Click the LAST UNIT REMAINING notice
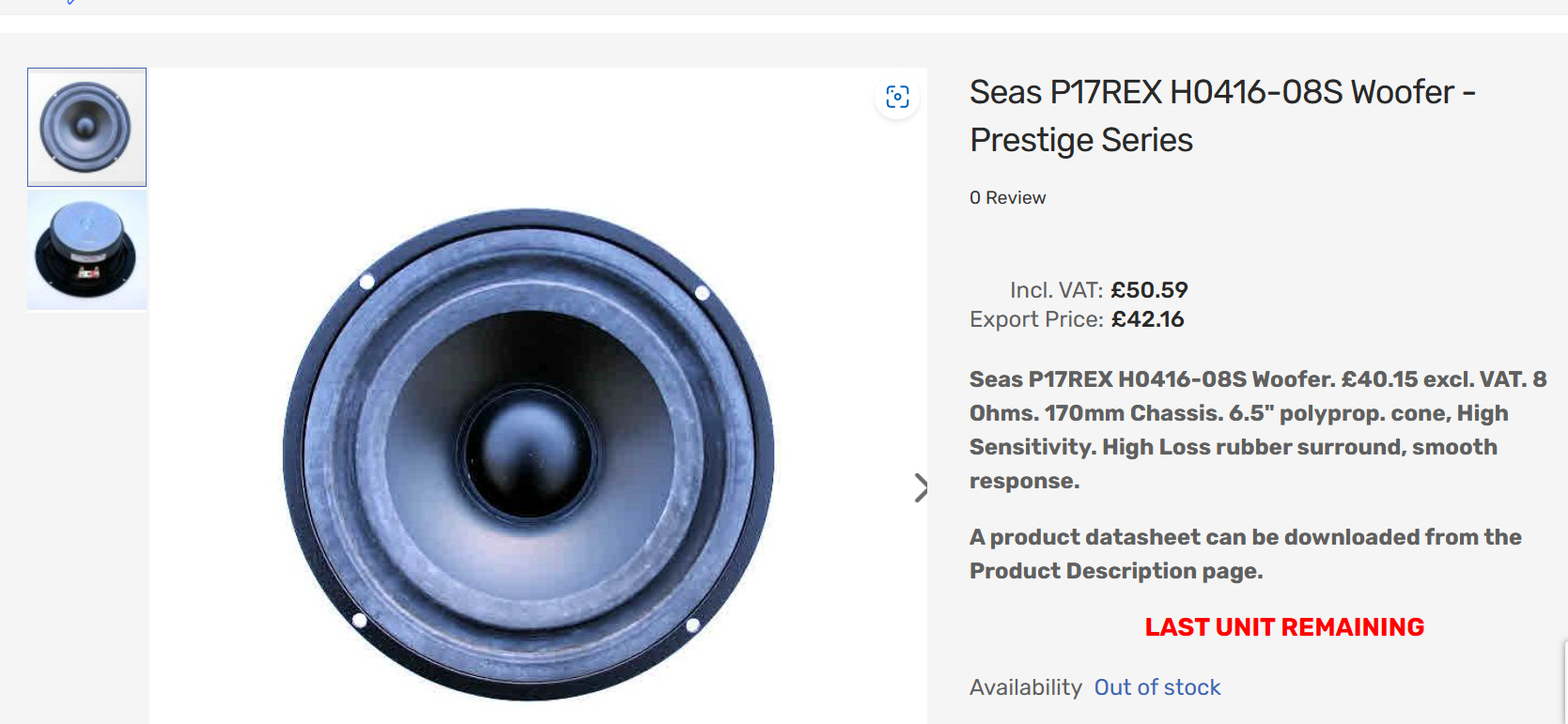1568x724 pixels. pyautogui.click(x=1284, y=627)
